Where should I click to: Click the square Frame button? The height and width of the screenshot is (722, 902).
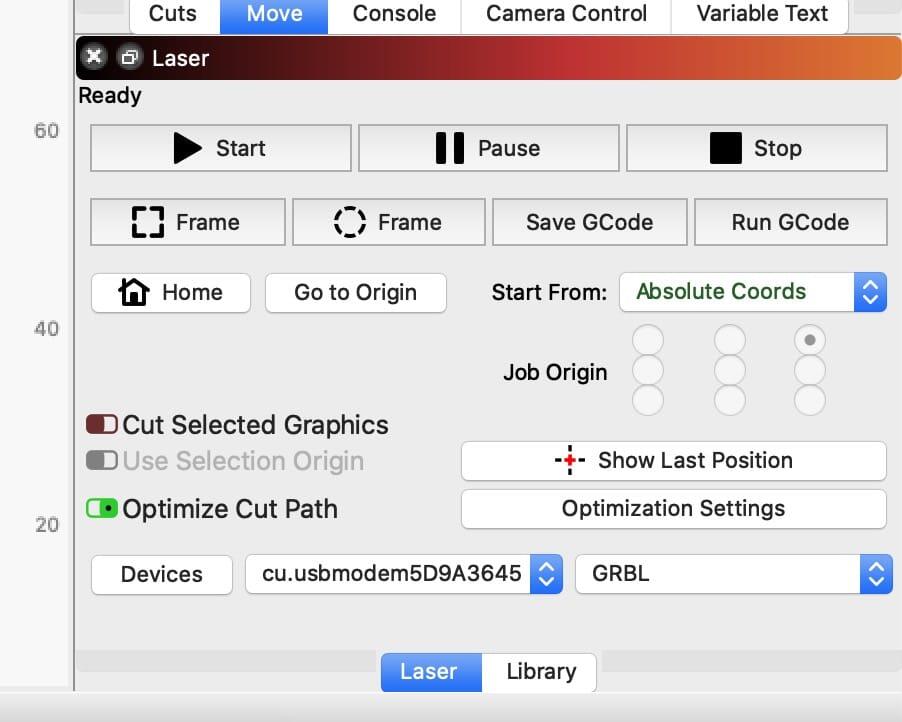click(187, 222)
